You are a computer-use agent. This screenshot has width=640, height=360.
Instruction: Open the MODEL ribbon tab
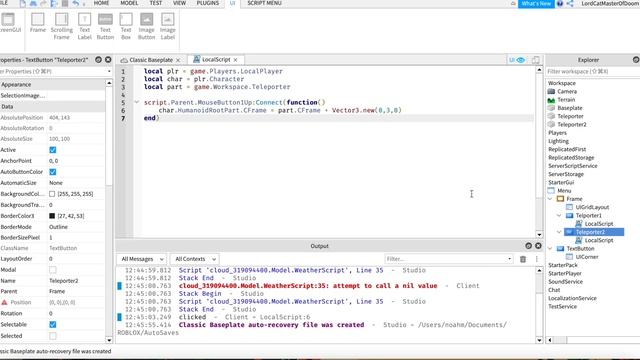coord(129,3)
